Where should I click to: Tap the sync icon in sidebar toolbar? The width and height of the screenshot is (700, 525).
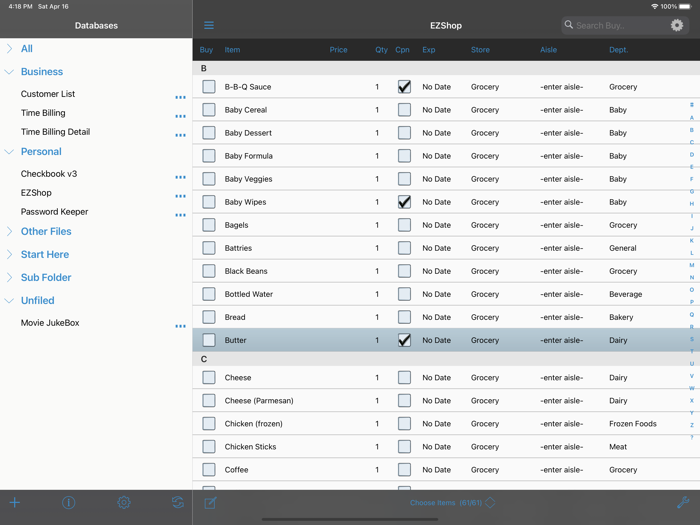coord(178,502)
